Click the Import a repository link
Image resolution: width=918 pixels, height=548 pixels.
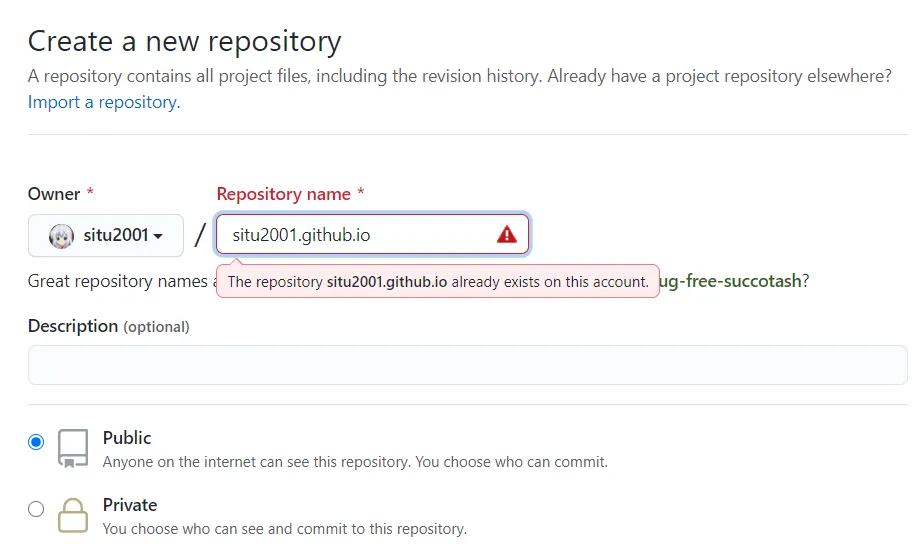(104, 102)
